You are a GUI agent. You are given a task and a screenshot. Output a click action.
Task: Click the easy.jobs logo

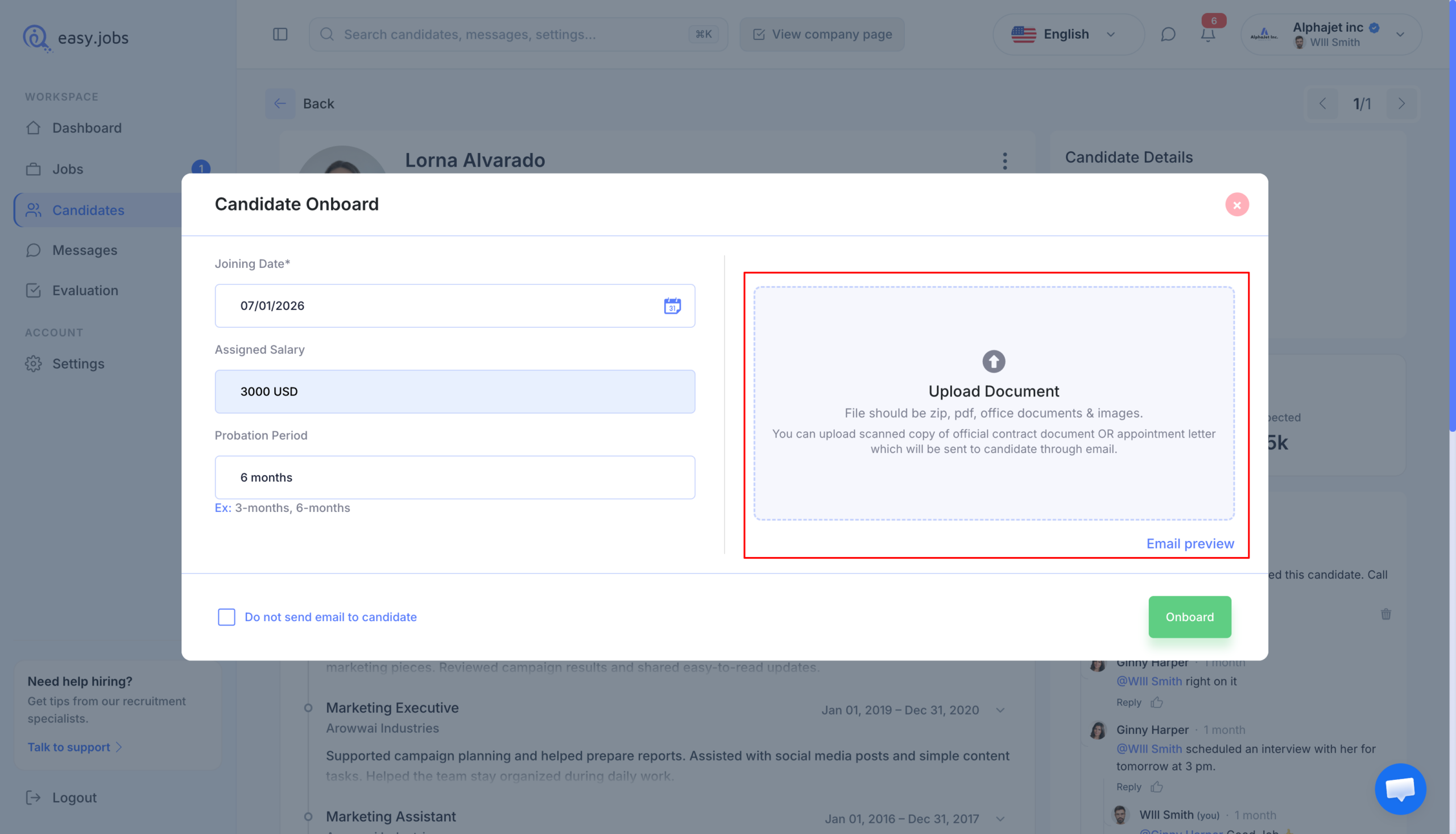click(76, 38)
